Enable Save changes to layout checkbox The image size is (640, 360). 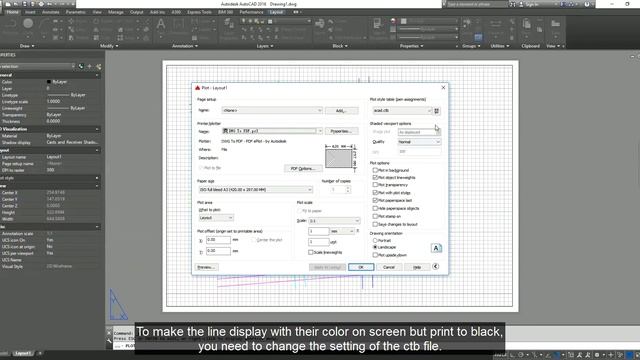pos(375,224)
